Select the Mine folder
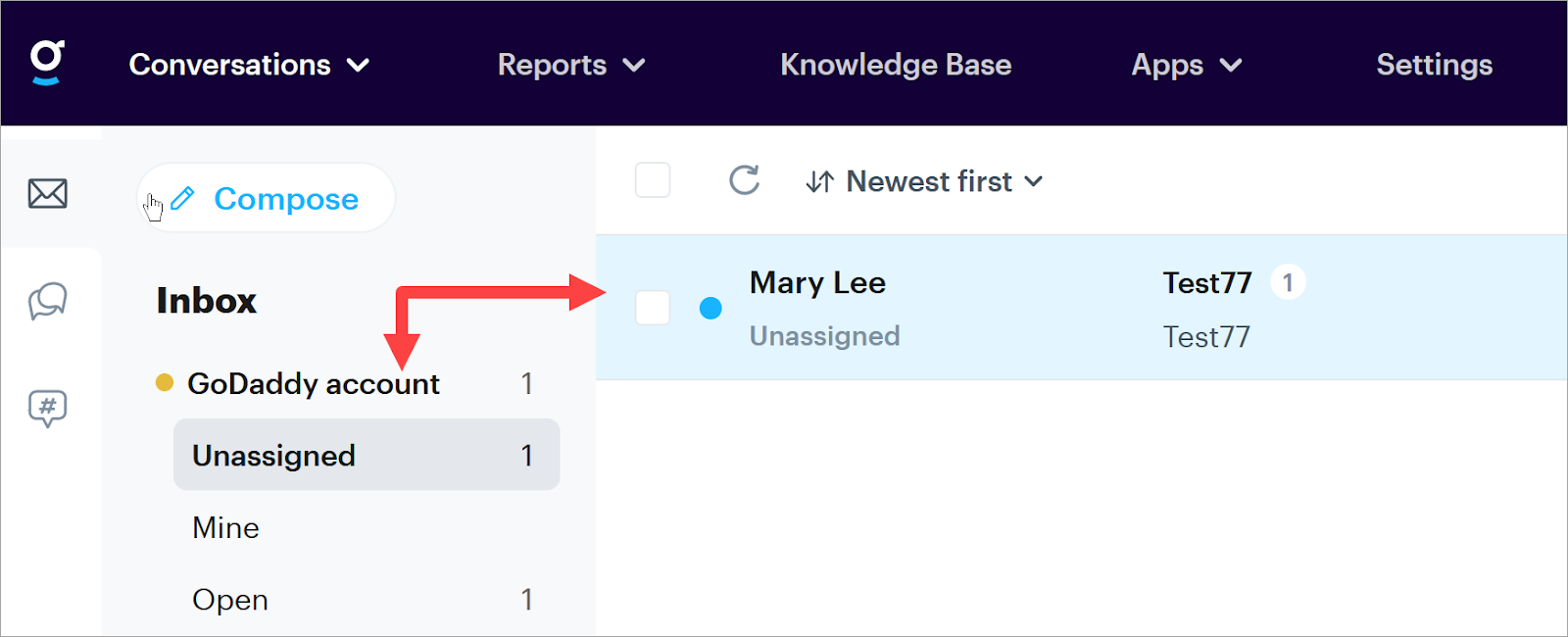This screenshot has width=1568, height=637. coord(226,528)
